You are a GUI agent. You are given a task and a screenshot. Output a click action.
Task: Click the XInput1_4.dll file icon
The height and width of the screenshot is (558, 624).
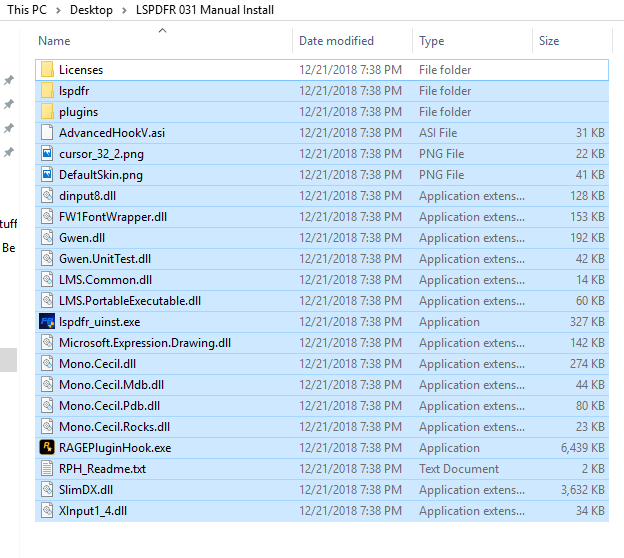click(x=47, y=511)
